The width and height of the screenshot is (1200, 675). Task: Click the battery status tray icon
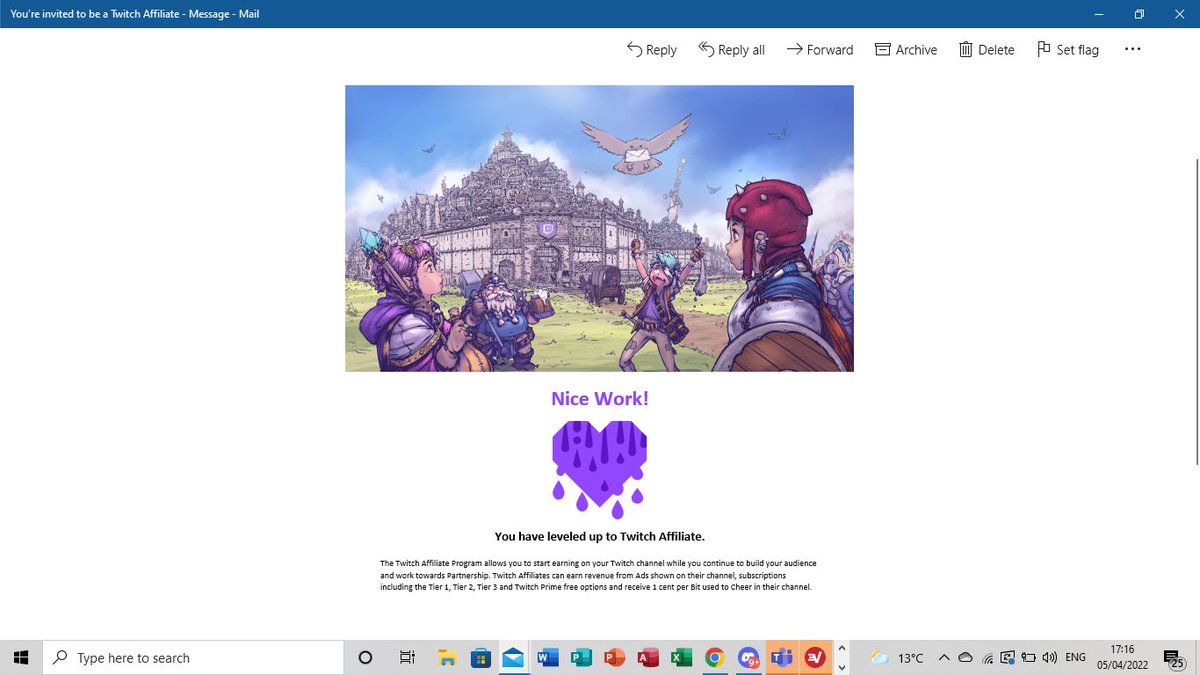click(x=1027, y=658)
